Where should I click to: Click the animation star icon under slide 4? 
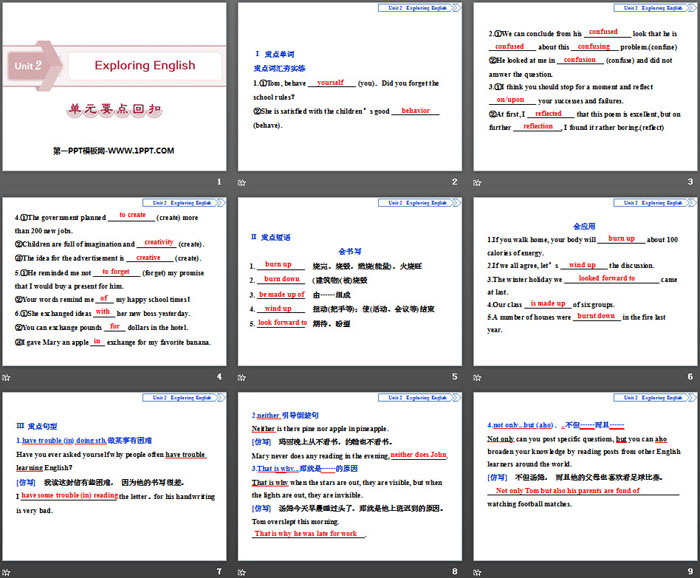pyautogui.click(x=7, y=378)
